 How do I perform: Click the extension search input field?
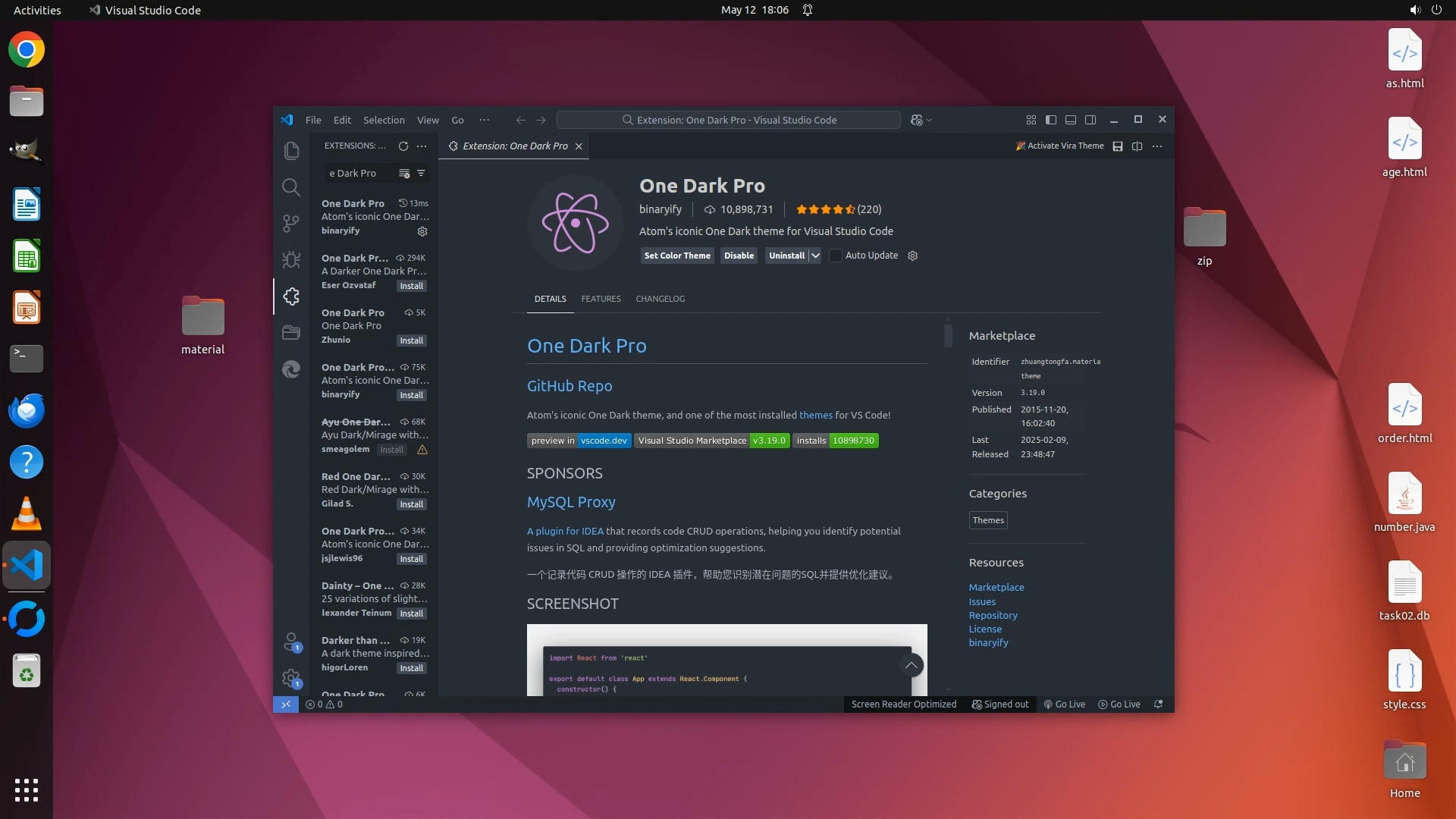(x=356, y=174)
